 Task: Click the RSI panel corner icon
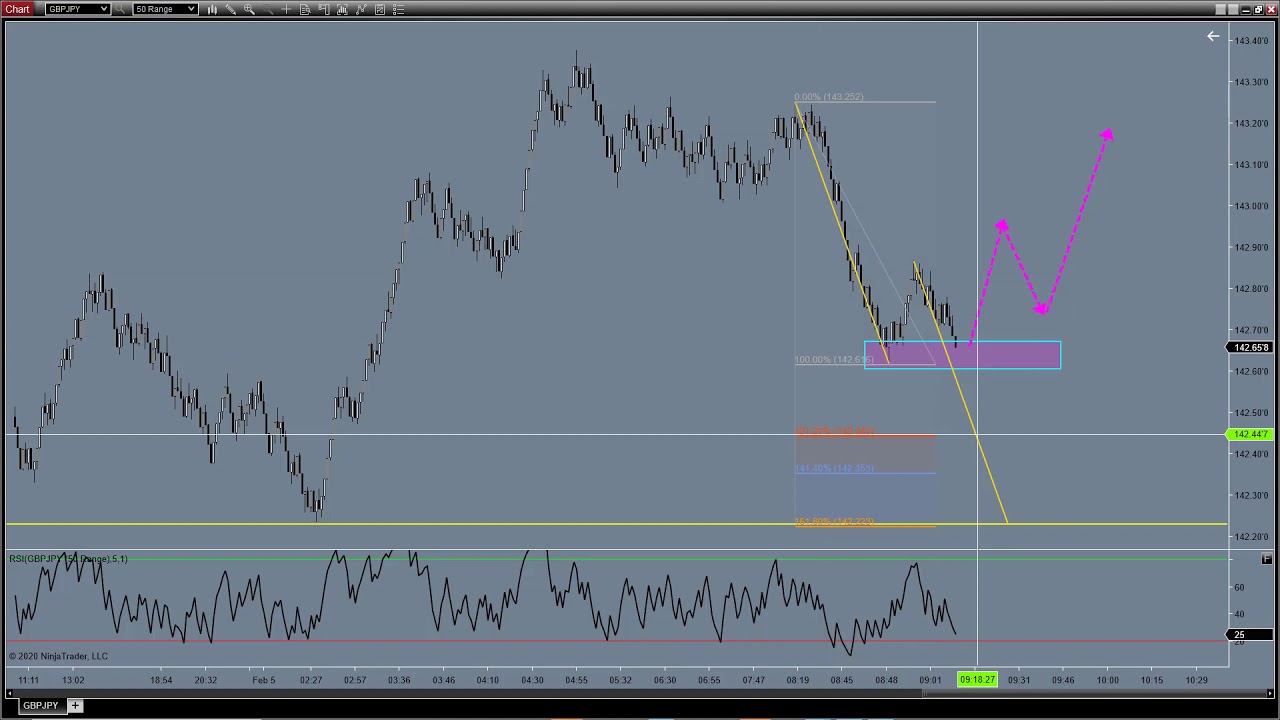[x=1267, y=558]
